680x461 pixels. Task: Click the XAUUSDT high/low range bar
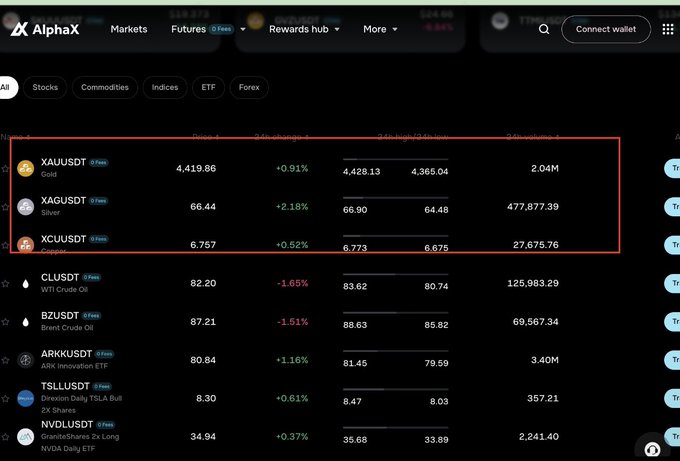coord(396,160)
